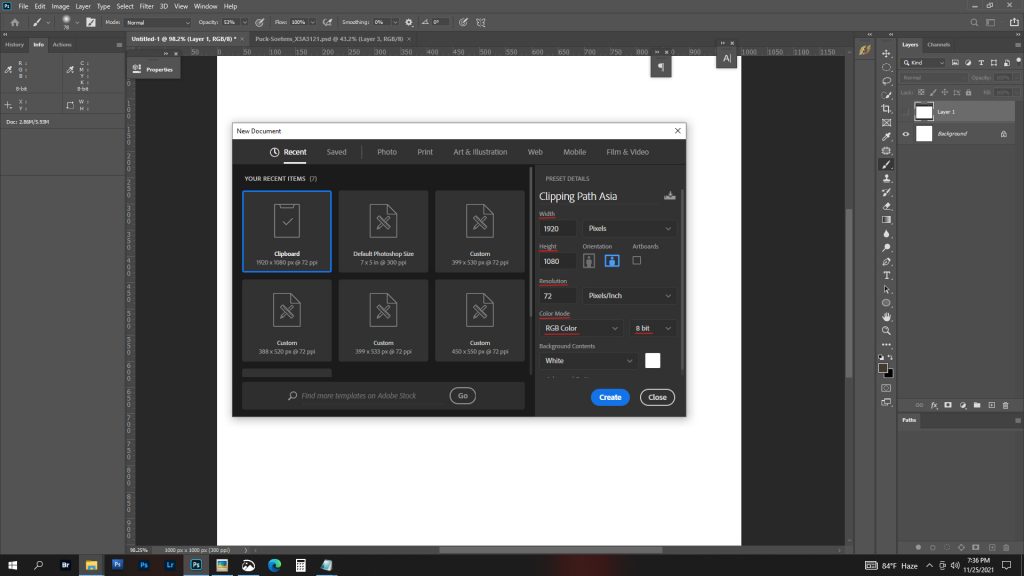Select the Eraser tool
The width and height of the screenshot is (1024, 576).
point(886,206)
